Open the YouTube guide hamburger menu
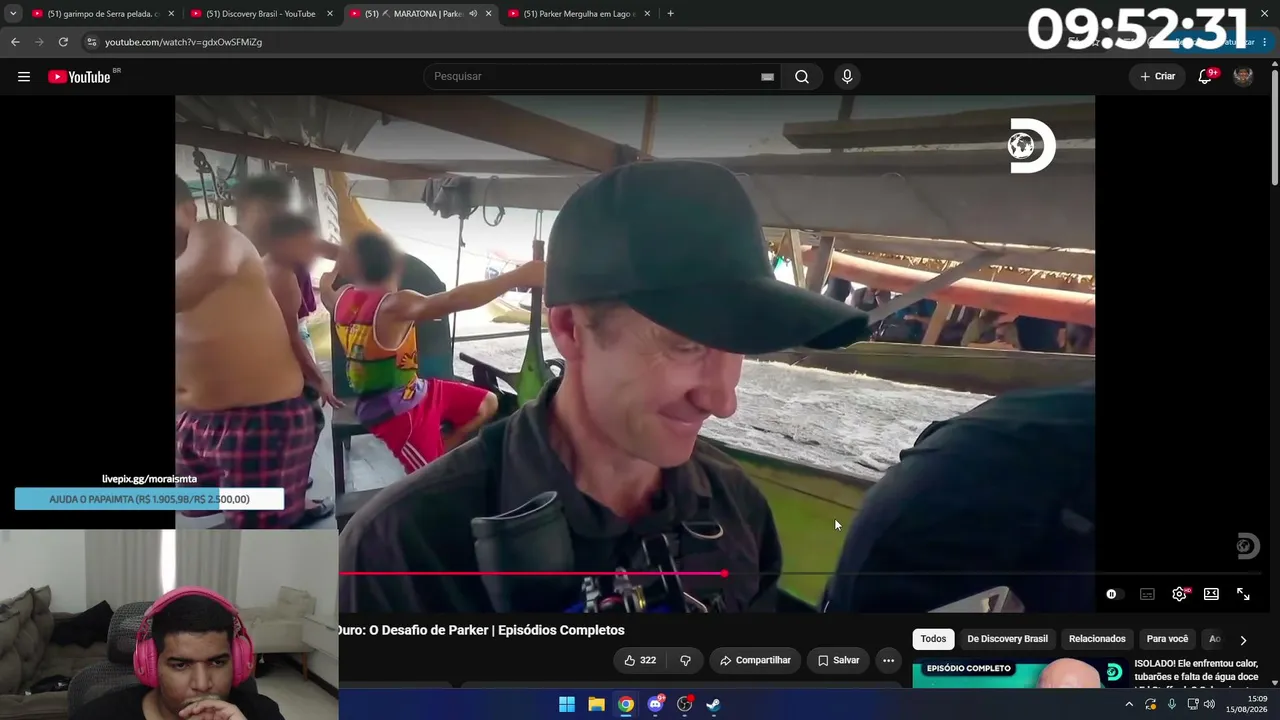The width and height of the screenshot is (1280, 720). pyautogui.click(x=24, y=77)
